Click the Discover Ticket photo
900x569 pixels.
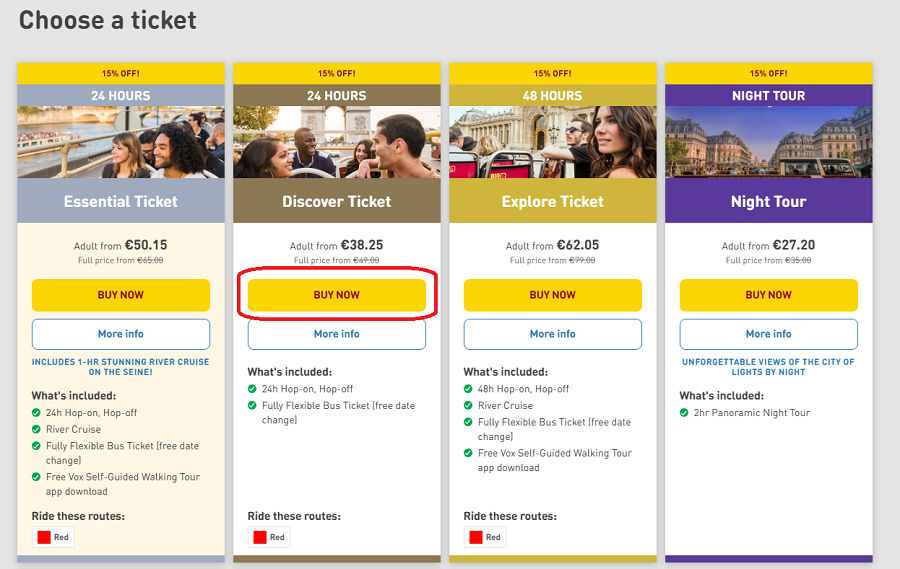coord(337,142)
